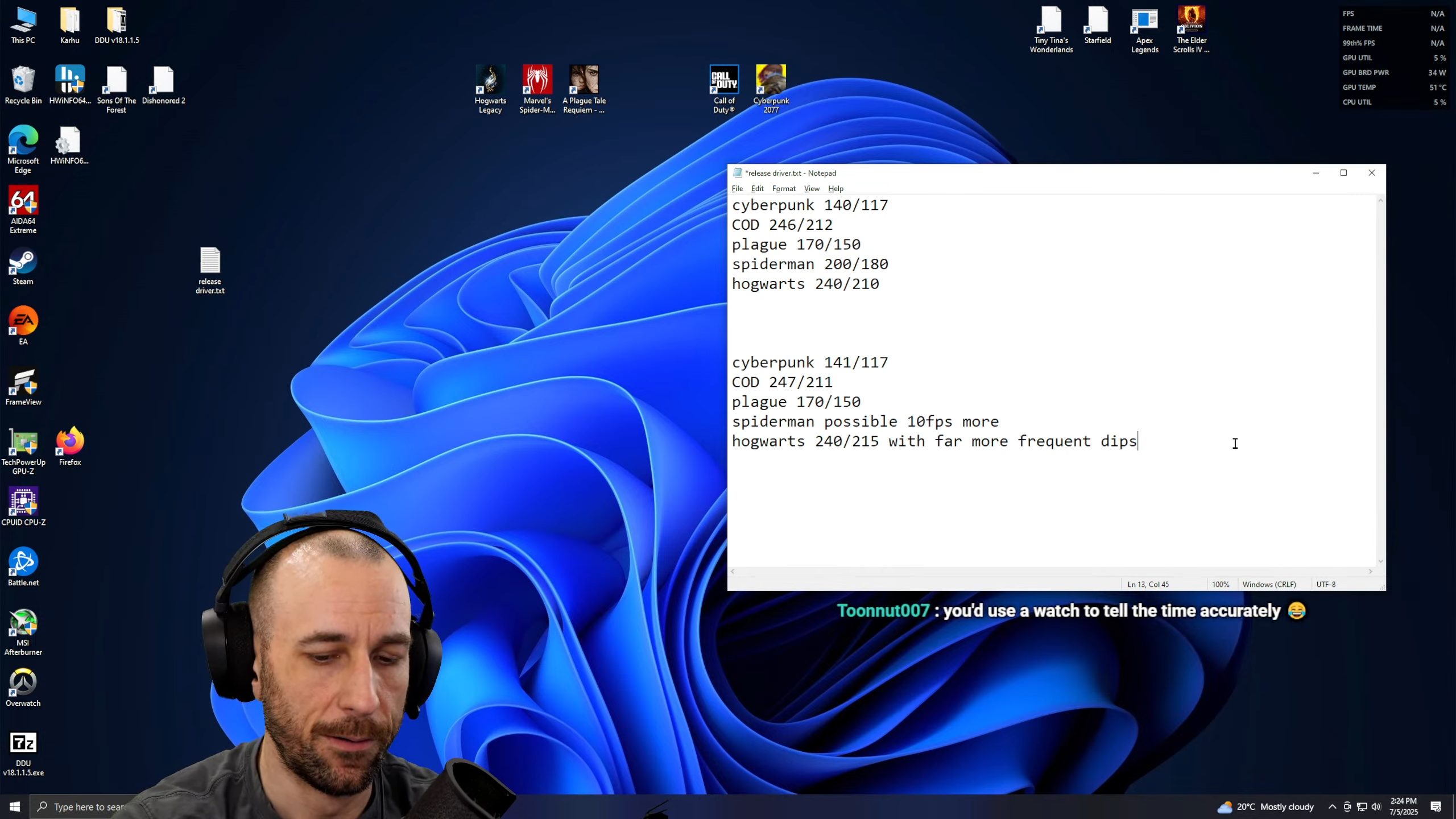This screenshot has height=819, width=1456.
Task: Minimize the Notepad window
Action: click(x=1315, y=173)
